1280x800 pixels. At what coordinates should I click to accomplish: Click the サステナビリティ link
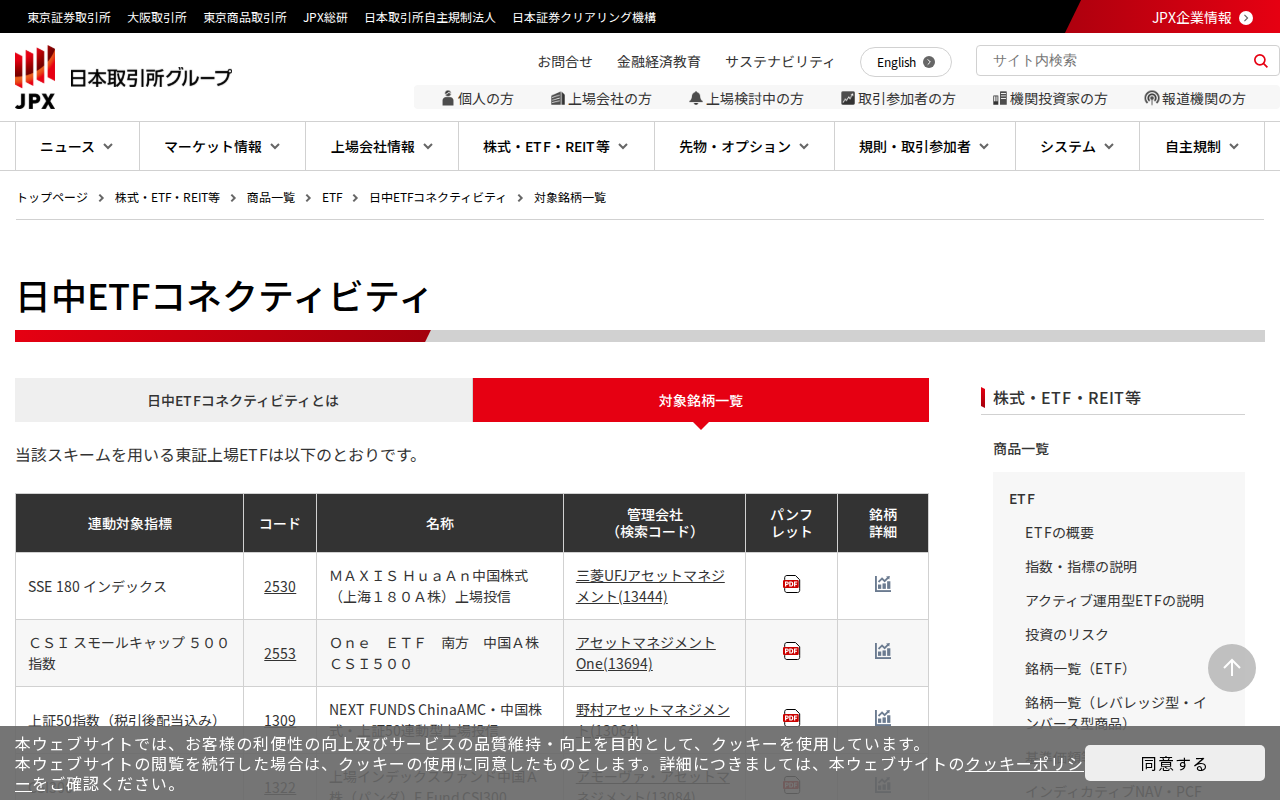780,61
